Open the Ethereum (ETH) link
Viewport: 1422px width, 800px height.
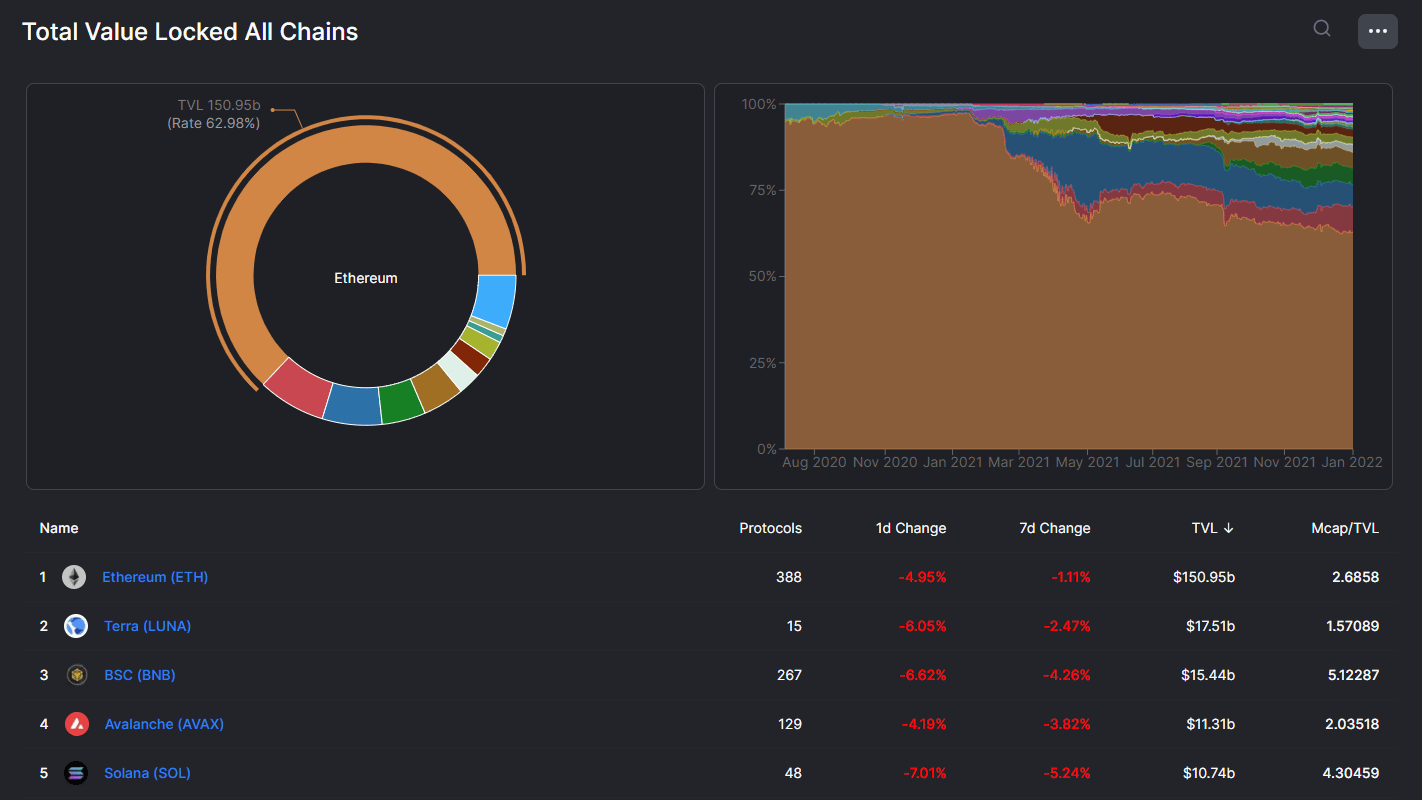[155, 577]
